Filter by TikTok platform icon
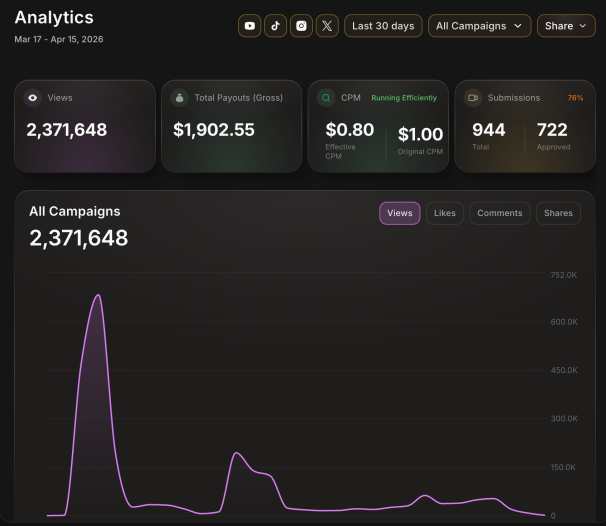The height and width of the screenshot is (526, 606). point(276,26)
